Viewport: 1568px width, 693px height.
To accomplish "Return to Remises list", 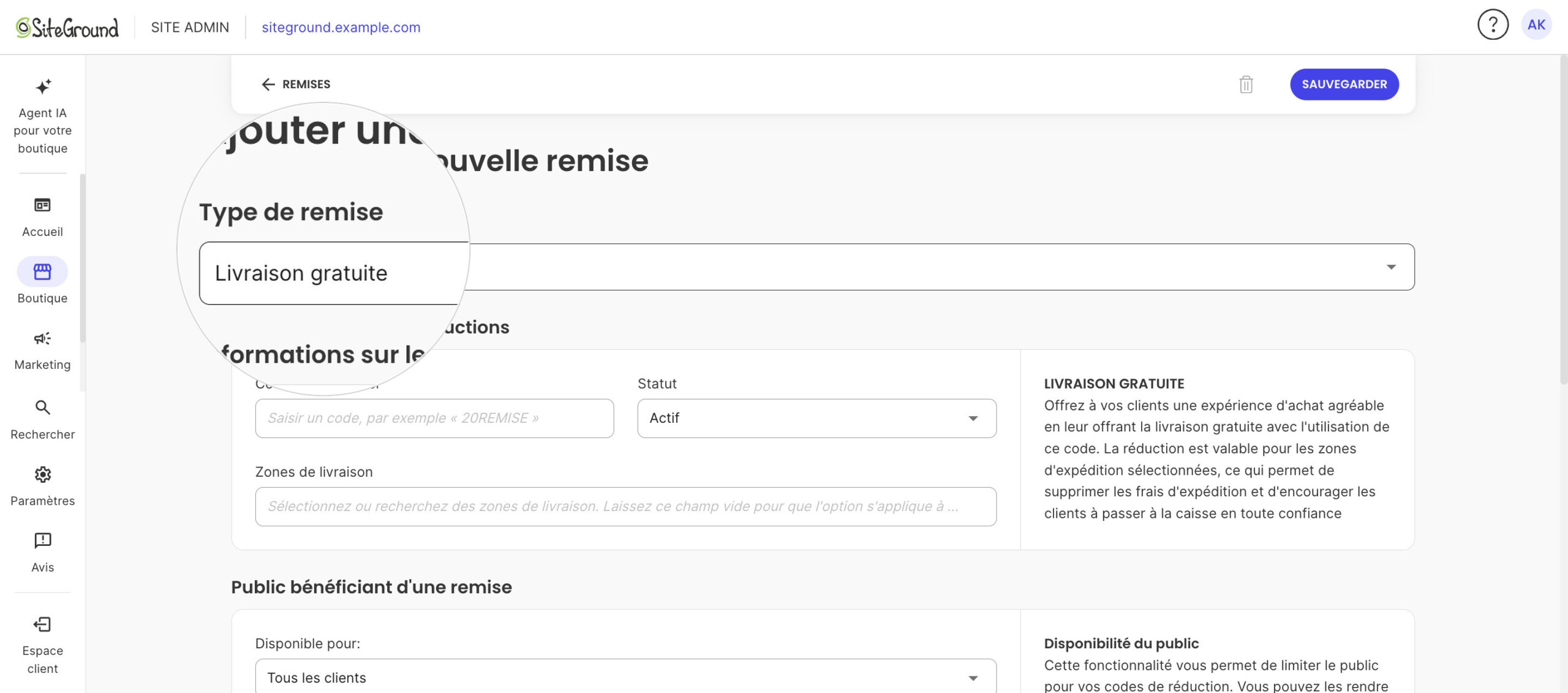I will point(306,85).
